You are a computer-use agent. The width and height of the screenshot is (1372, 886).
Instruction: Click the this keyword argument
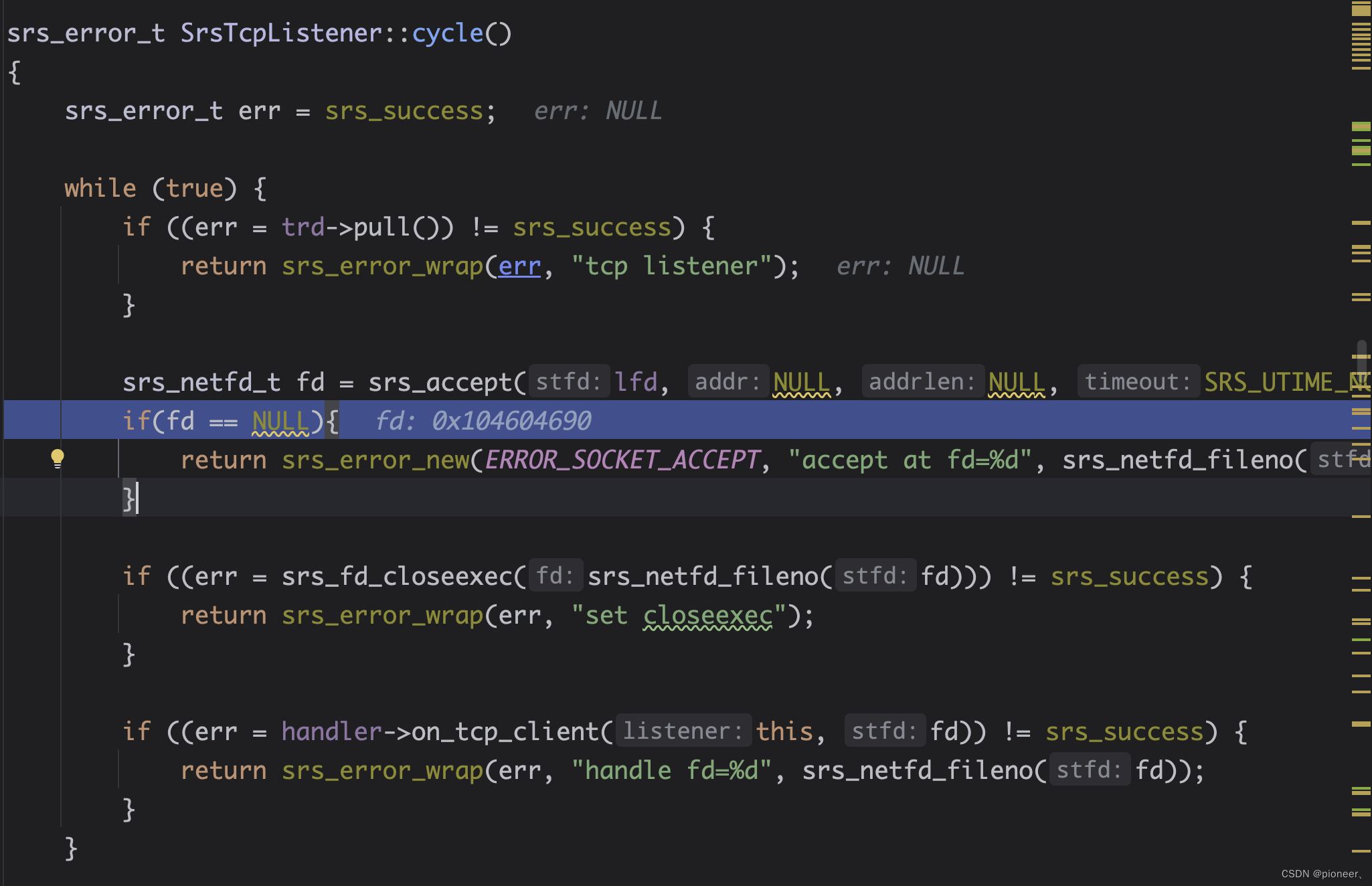point(784,732)
